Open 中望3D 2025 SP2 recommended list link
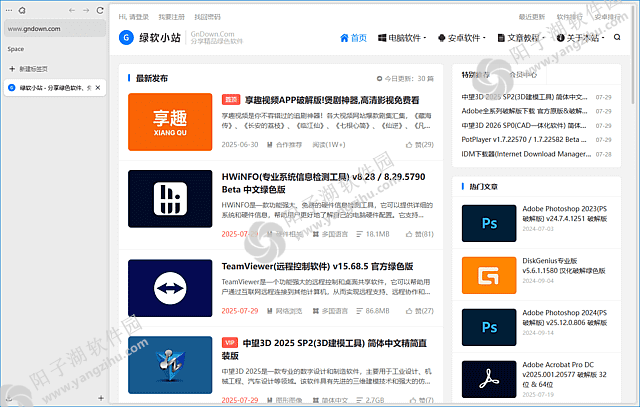Screen dimensions: 640x407 tap(524, 97)
